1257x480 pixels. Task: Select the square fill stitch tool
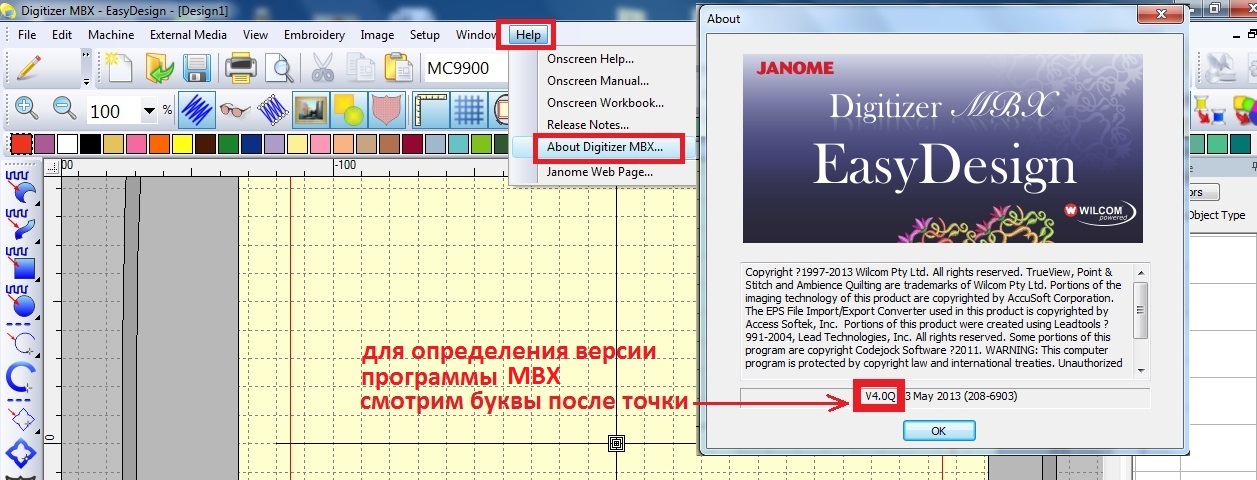[21, 265]
